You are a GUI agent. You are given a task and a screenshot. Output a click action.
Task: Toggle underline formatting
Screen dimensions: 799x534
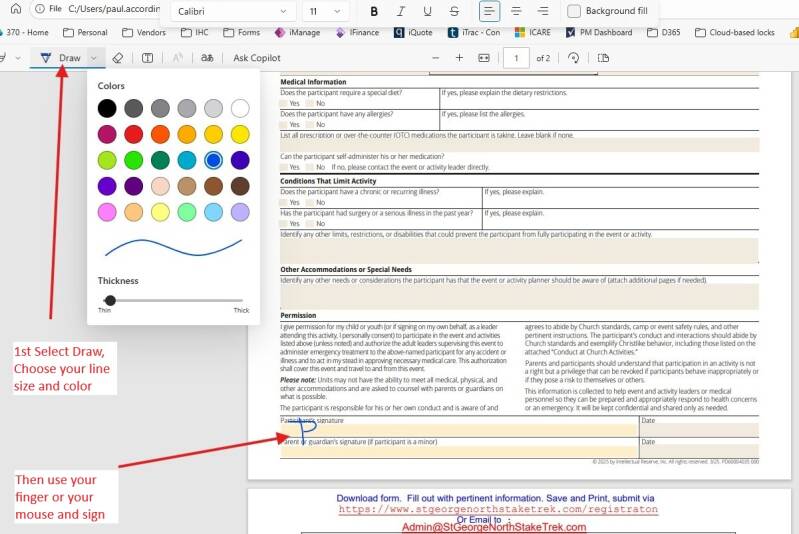coord(428,11)
